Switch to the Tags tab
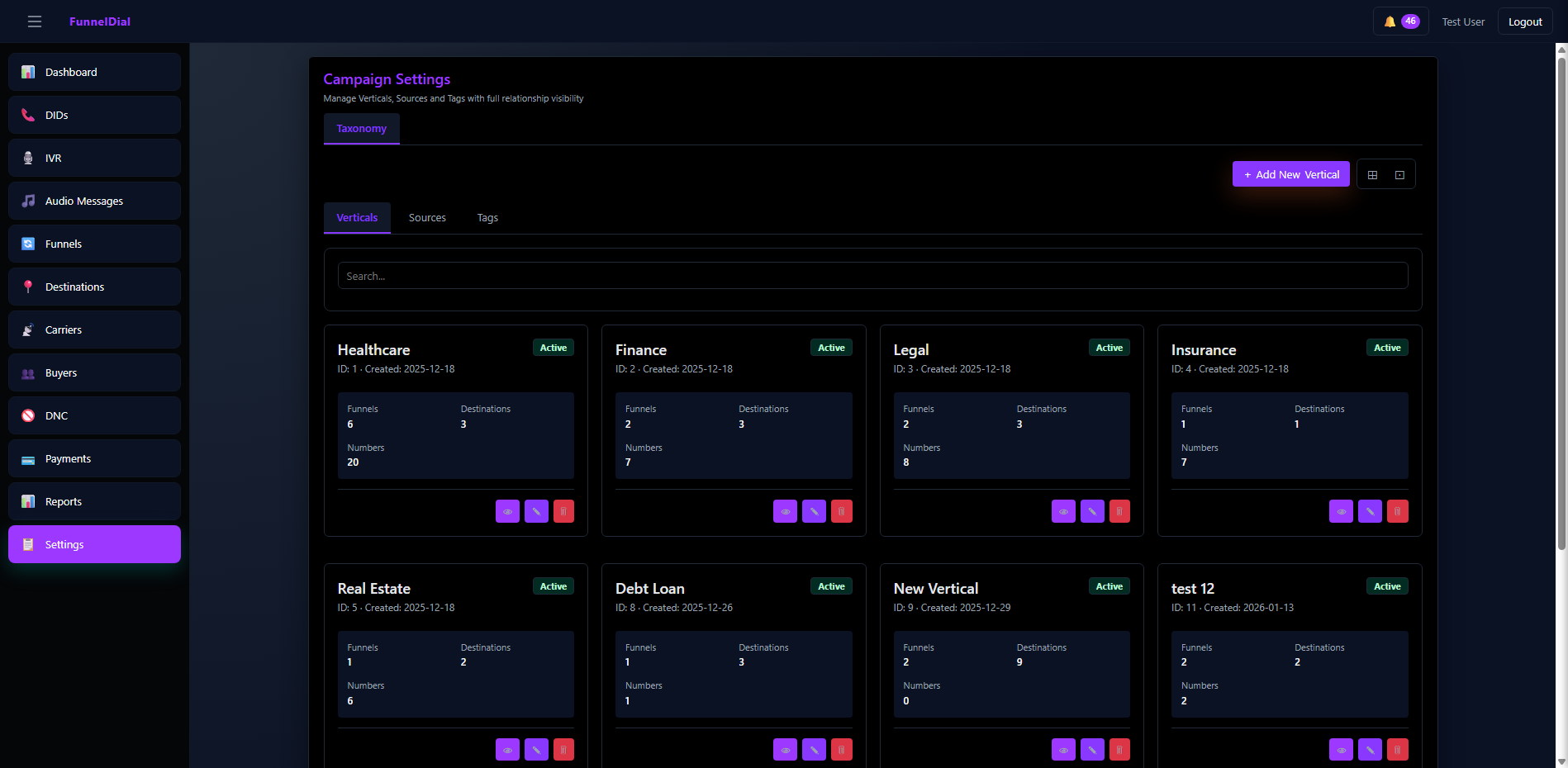1568x768 pixels. tap(487, 218)
